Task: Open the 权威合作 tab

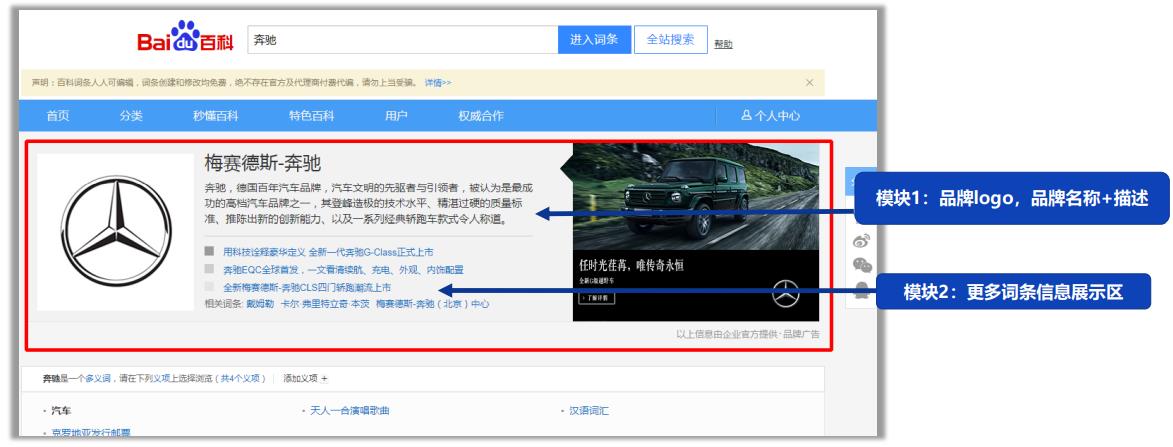Action: pos(481,116)
